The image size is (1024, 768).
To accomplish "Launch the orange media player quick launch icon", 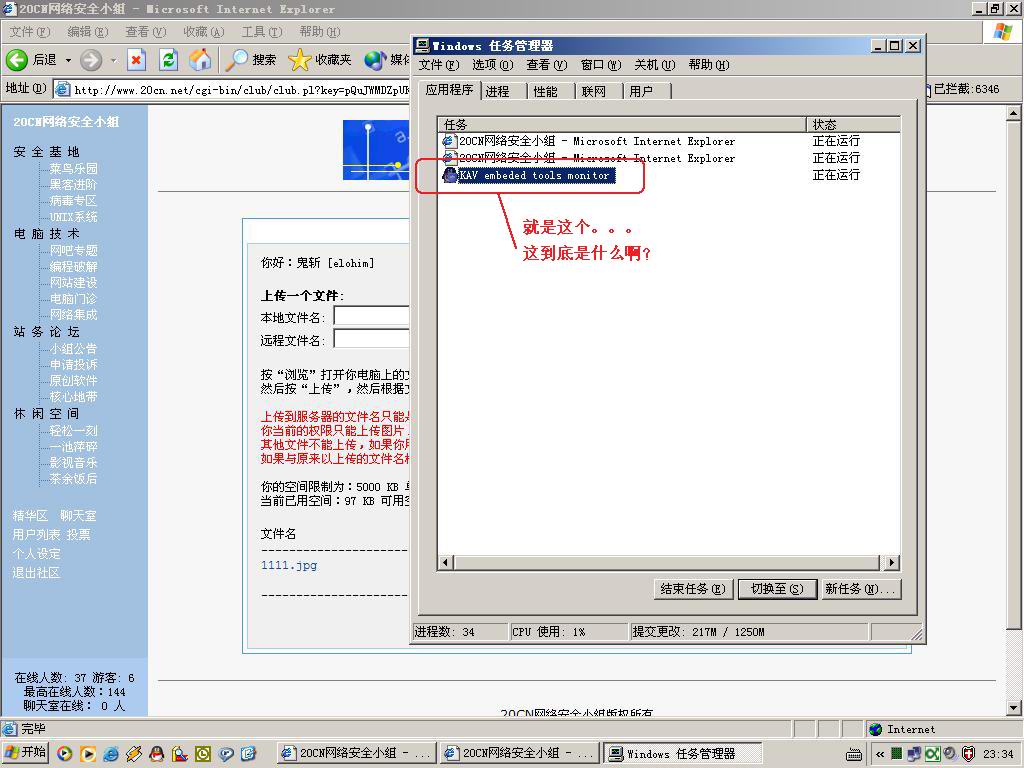I will (88, 754).
